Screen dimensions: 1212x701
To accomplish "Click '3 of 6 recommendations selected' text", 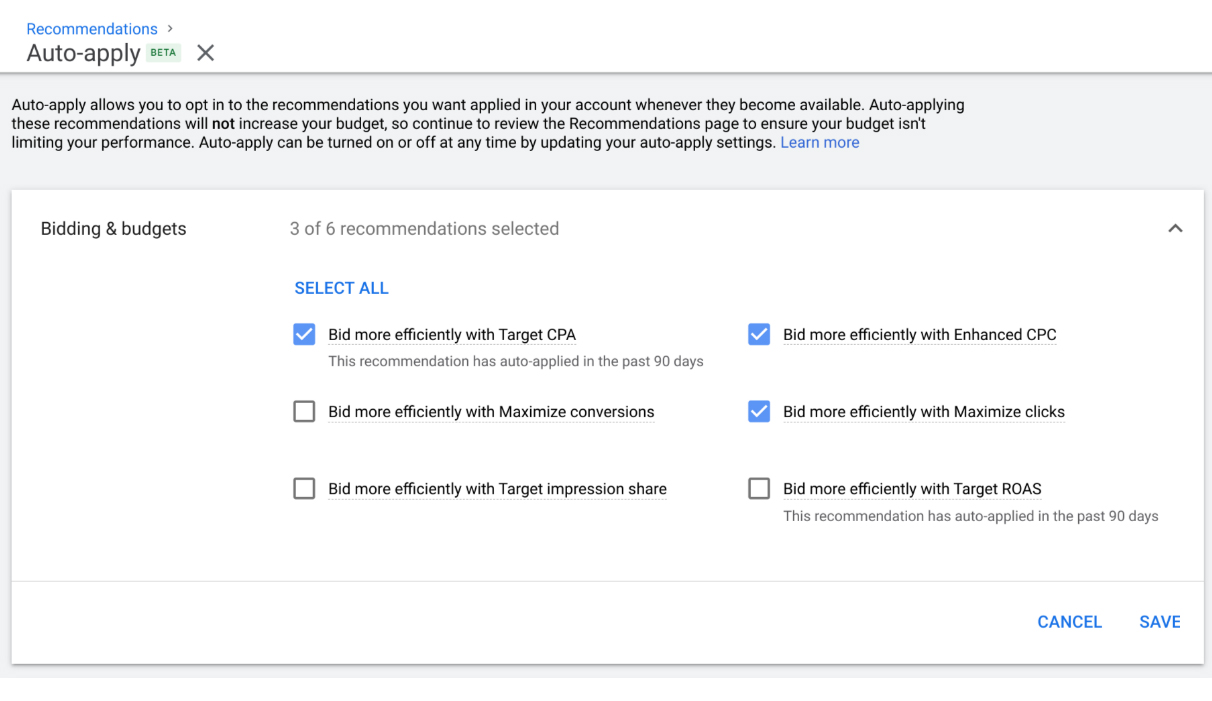I will [x=424, y=229].
